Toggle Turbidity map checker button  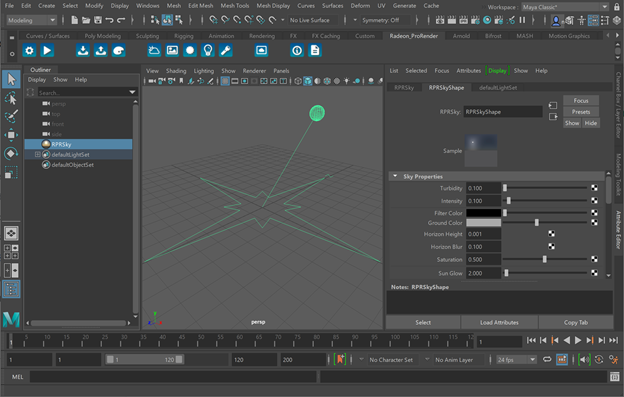(x=594, y=188)
